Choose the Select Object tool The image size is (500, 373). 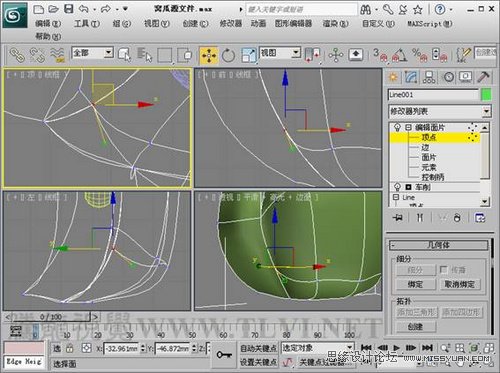125,55
